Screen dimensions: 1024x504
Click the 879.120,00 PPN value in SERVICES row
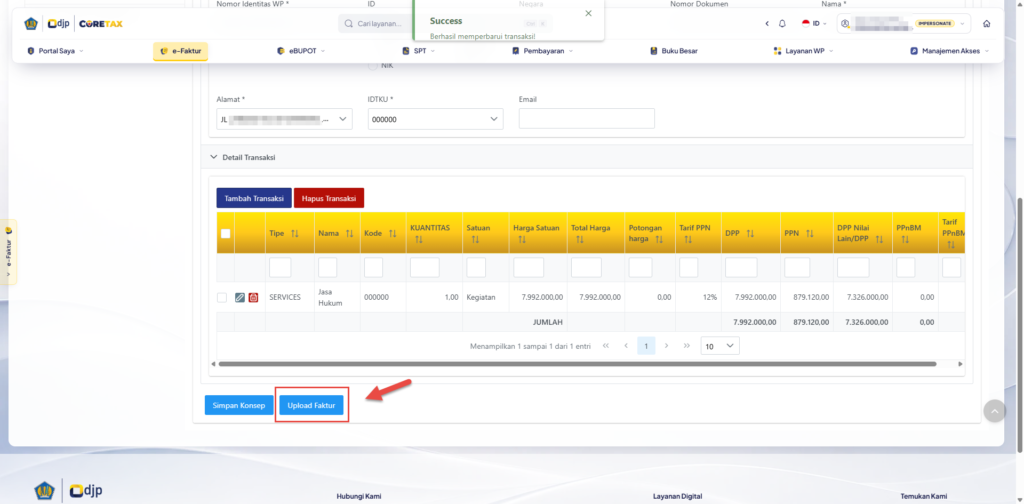[x=812, y=297]
